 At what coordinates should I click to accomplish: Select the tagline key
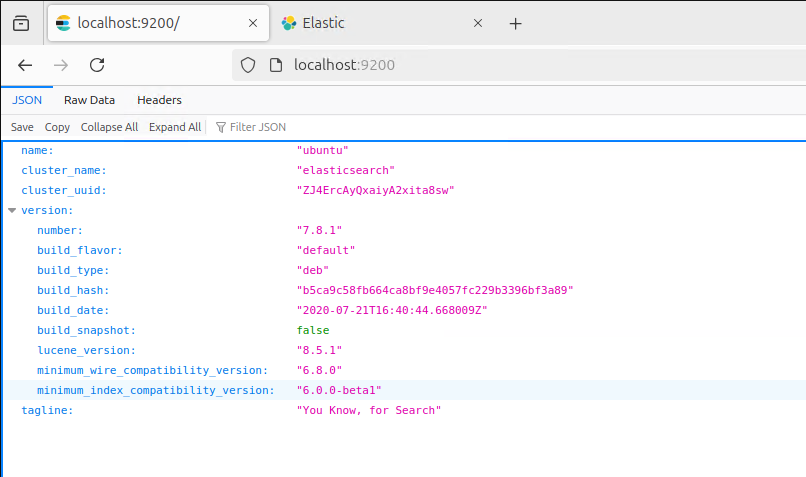[x=47, y=411]
